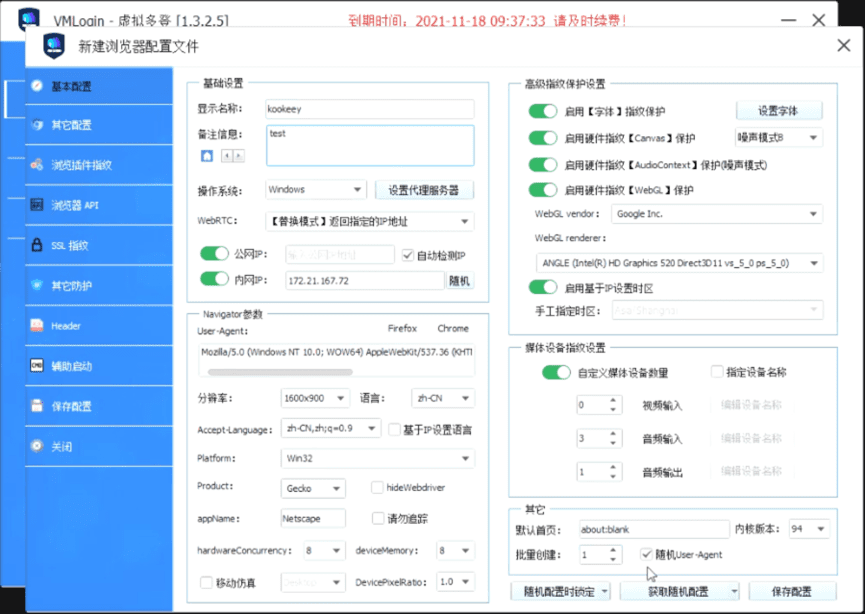Open the 内核版本 94 dropdown
Image resolution: width=866 pixels, height=614 pixels.
pyautogui.click(x=809, y=529)
